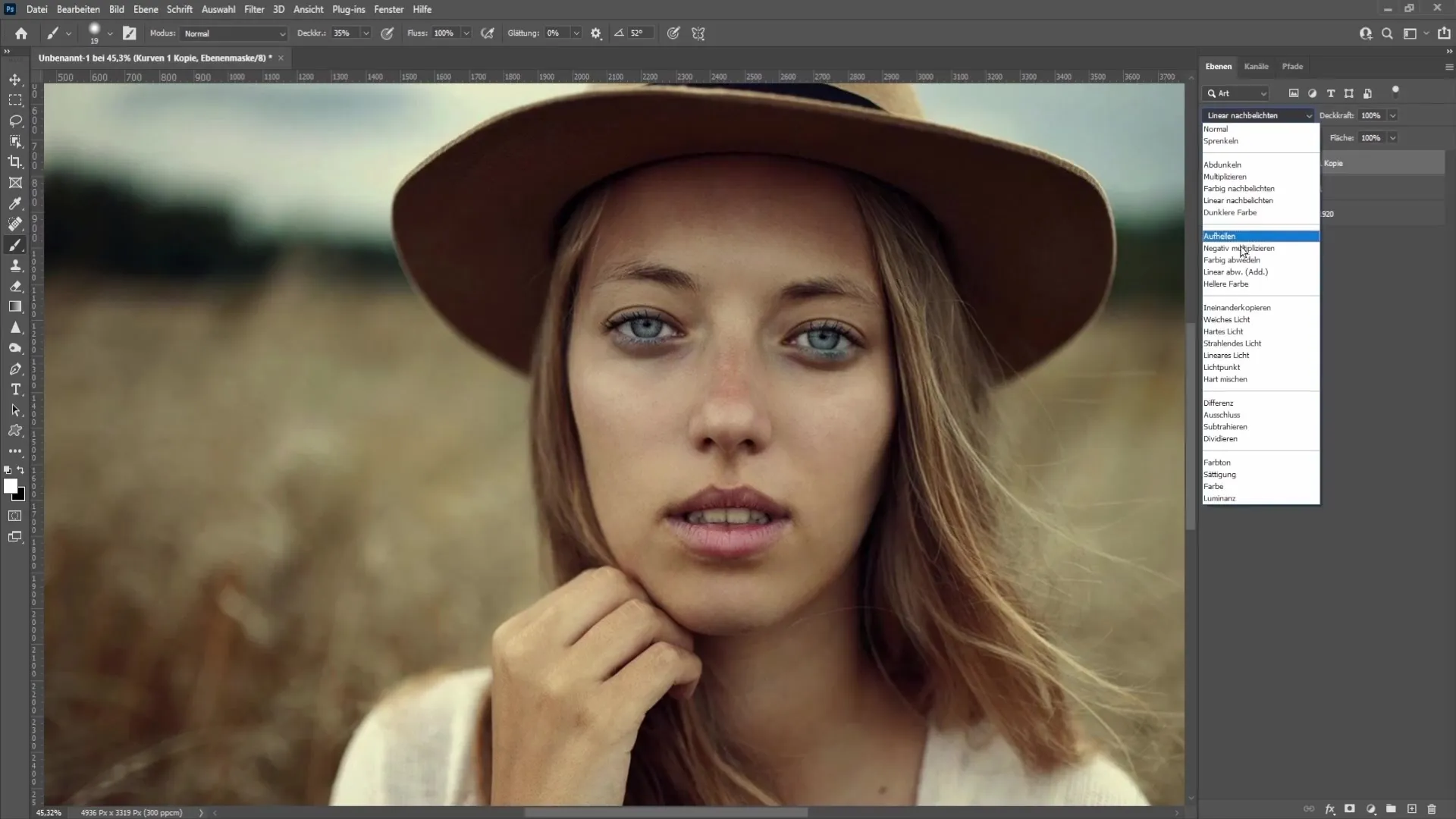Viewport: 1456px width, 819px height.
Task: Select the Spot Healing Brush tool
Action: coord(15,224)
